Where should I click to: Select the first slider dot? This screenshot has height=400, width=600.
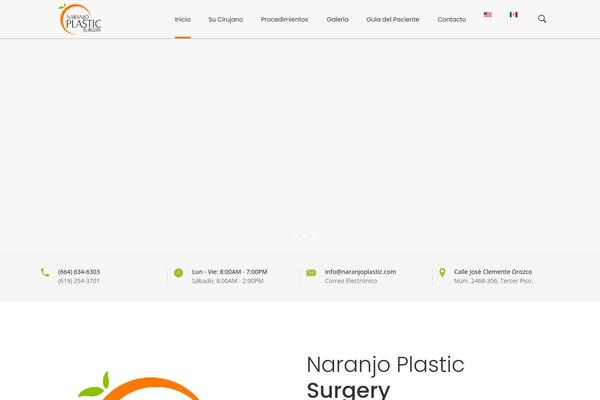[295, 235]
